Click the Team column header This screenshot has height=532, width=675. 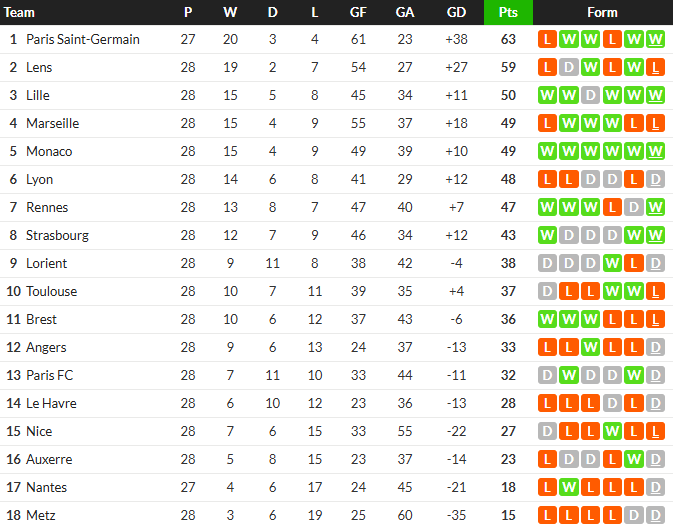tap(19, 12)
